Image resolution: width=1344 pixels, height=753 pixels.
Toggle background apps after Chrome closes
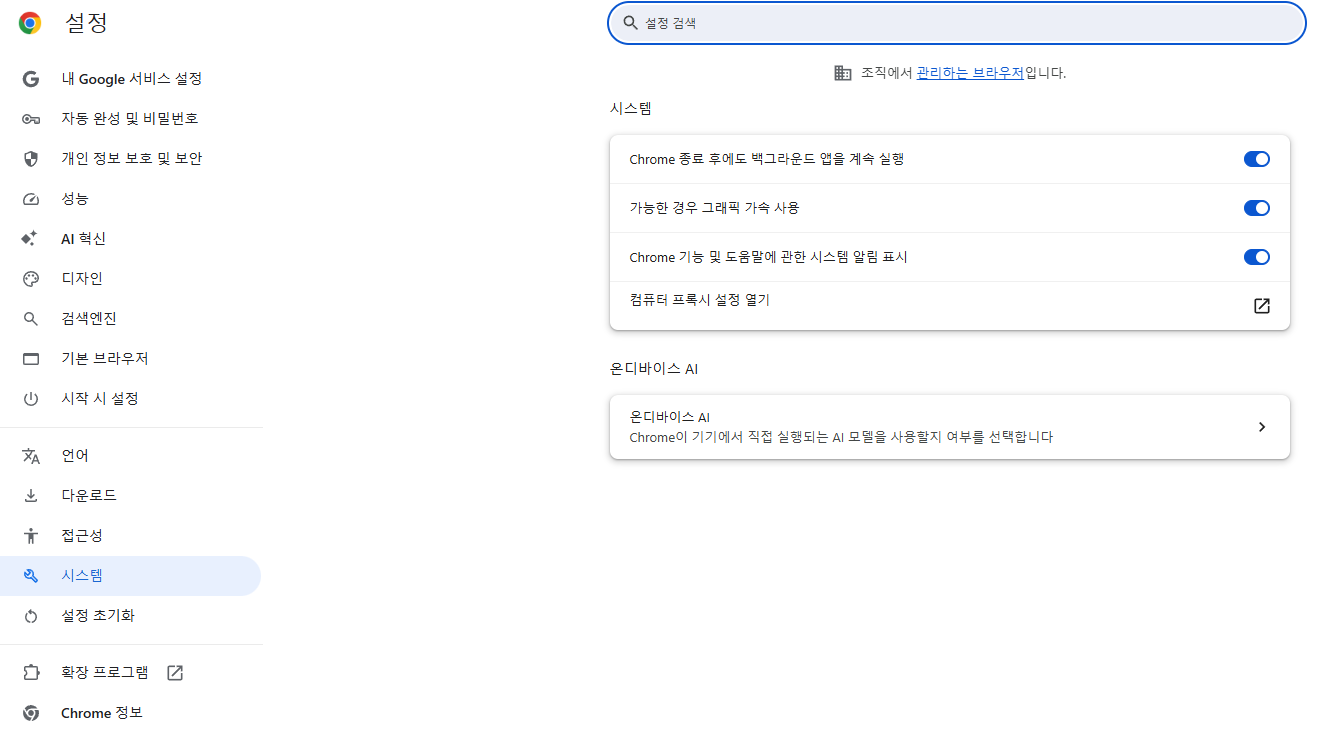tap(1256, 159)
